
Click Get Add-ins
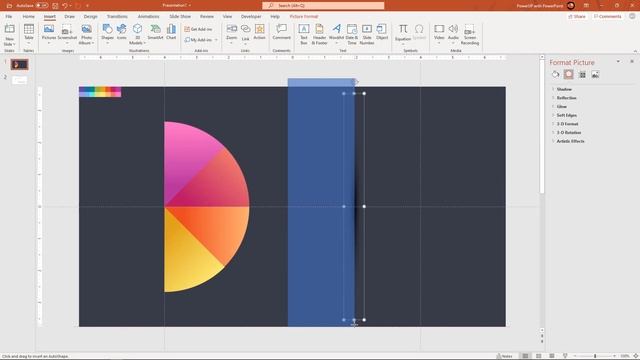point(198,29)
